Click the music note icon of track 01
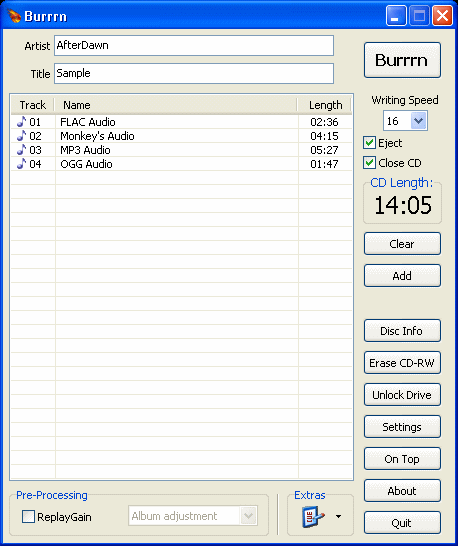Viewport: 458px width, 546px height. coord(22,122)
